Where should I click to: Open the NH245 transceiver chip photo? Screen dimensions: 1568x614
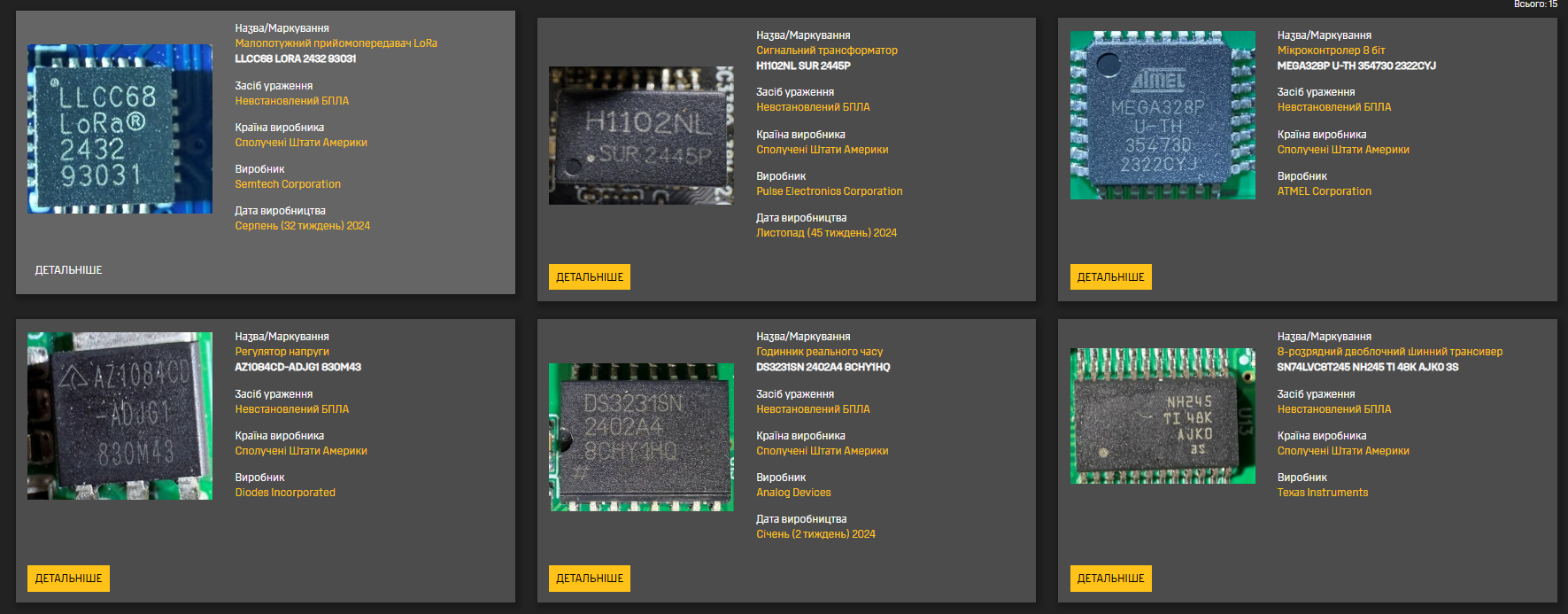[1162, 416]
